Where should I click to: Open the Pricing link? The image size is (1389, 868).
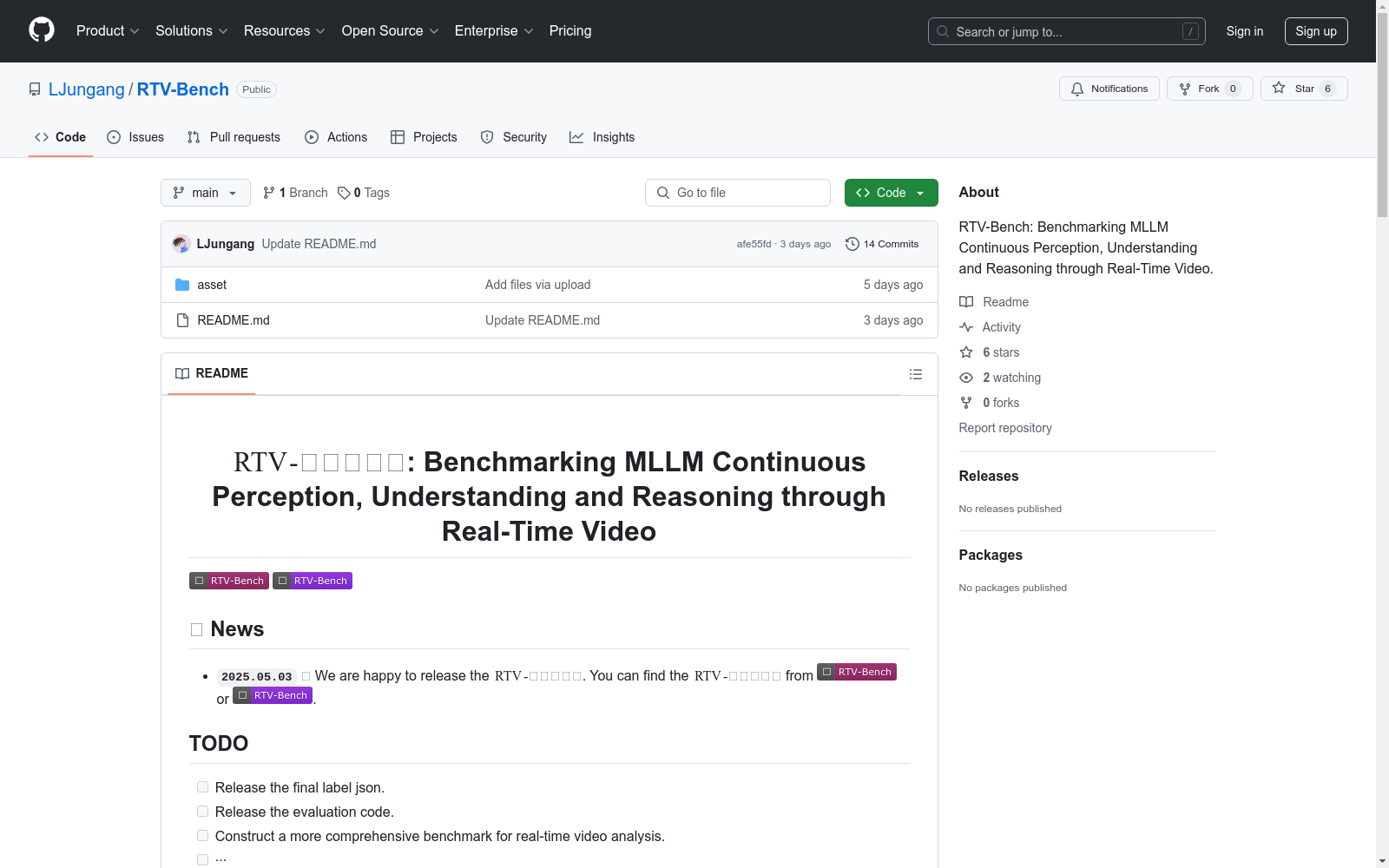570,31
